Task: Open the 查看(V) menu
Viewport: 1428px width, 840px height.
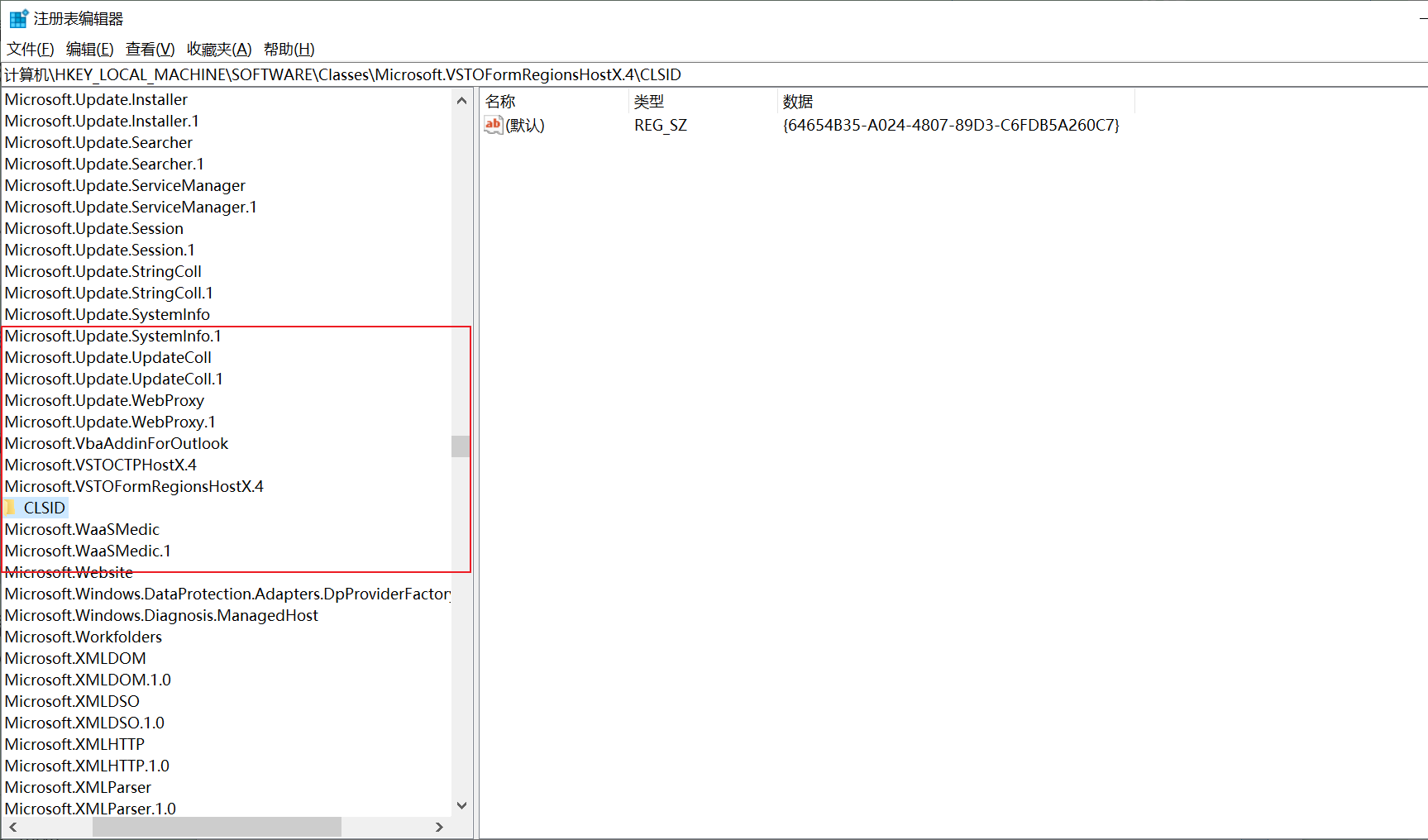Action: [x=150, y=50]
